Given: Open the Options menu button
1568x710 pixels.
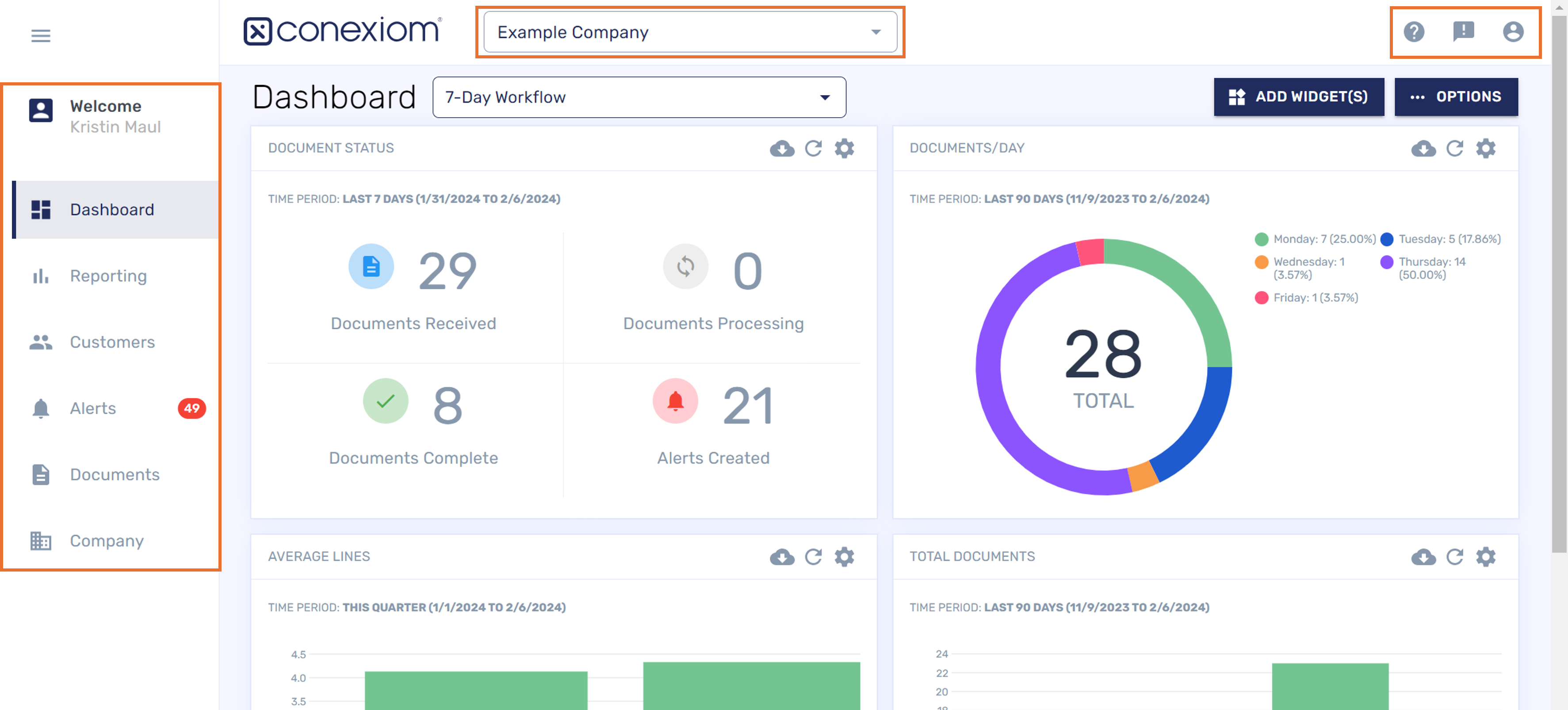Looking at the screenshot, I should click(x=1455, y=97).
